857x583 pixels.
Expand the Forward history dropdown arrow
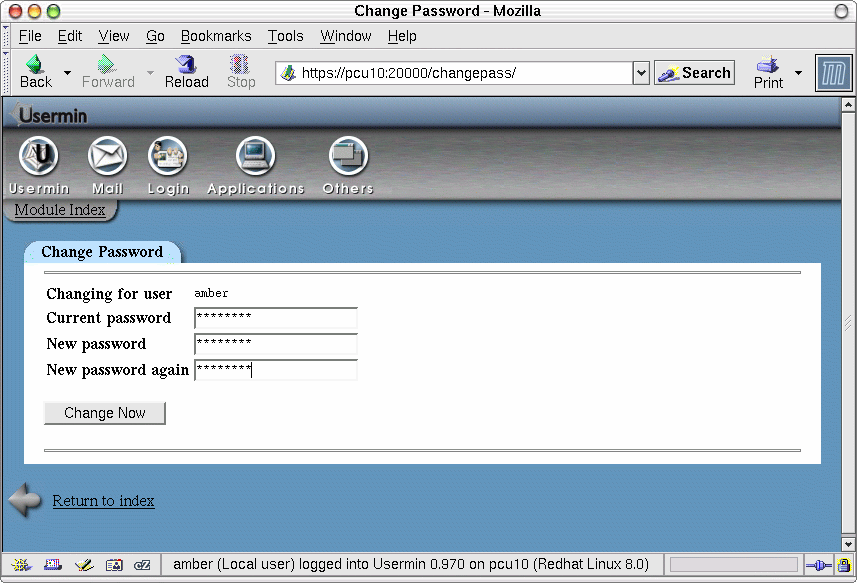click(150, 73)
